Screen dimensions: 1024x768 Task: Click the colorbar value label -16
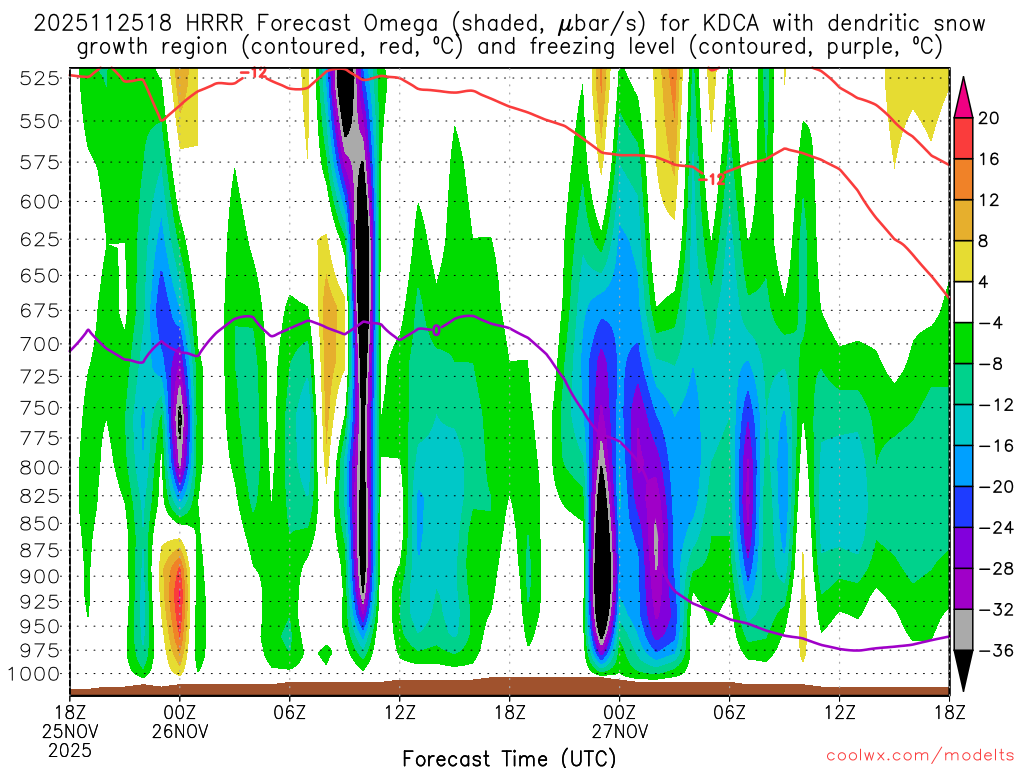pyautogui.click(x=995, y=446)
